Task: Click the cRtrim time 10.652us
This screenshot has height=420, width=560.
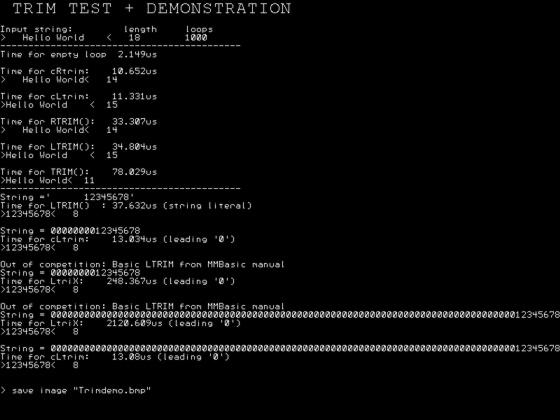Action: point(134,71)
